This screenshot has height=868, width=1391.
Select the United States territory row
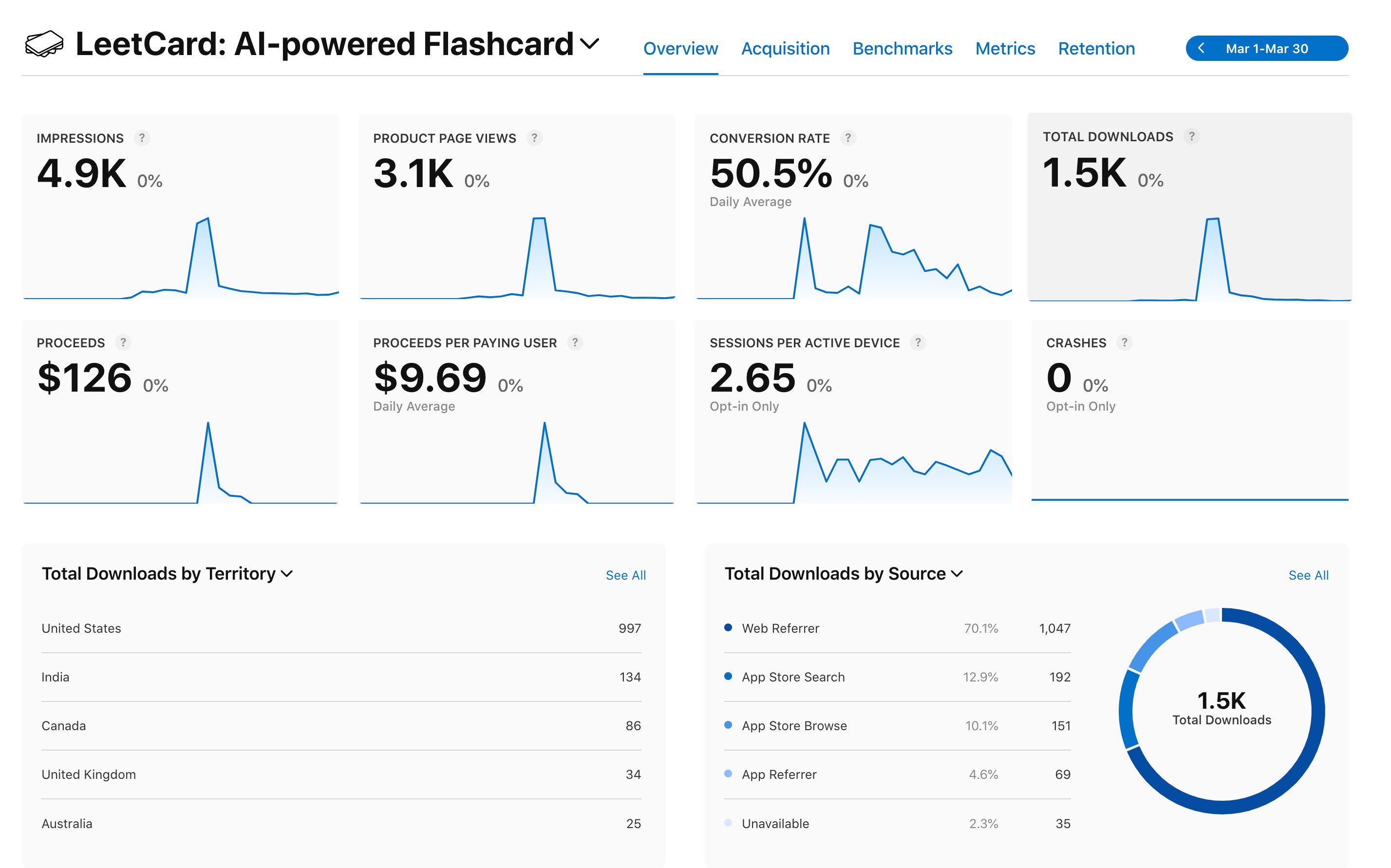(x=341, y=628)
